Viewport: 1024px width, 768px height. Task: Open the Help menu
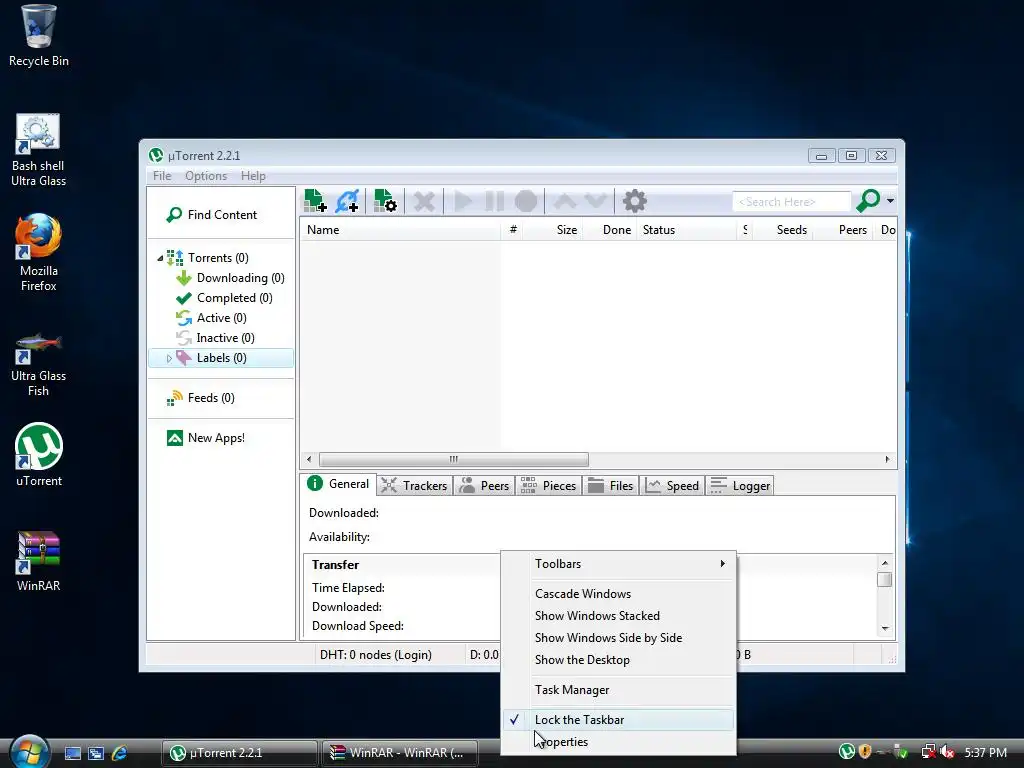pos(253,176)
